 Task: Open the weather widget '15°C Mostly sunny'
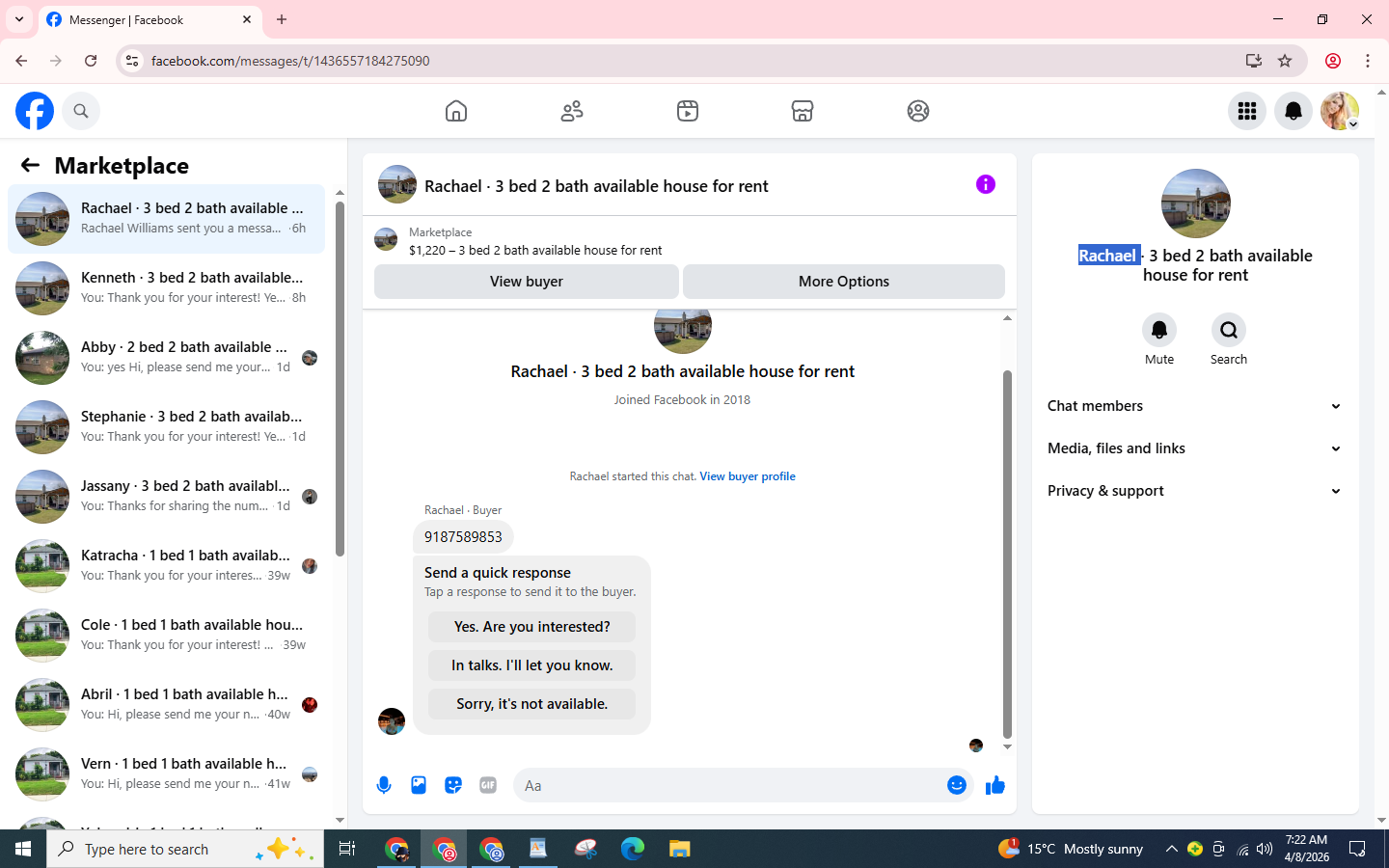(x=1072, y=849)
